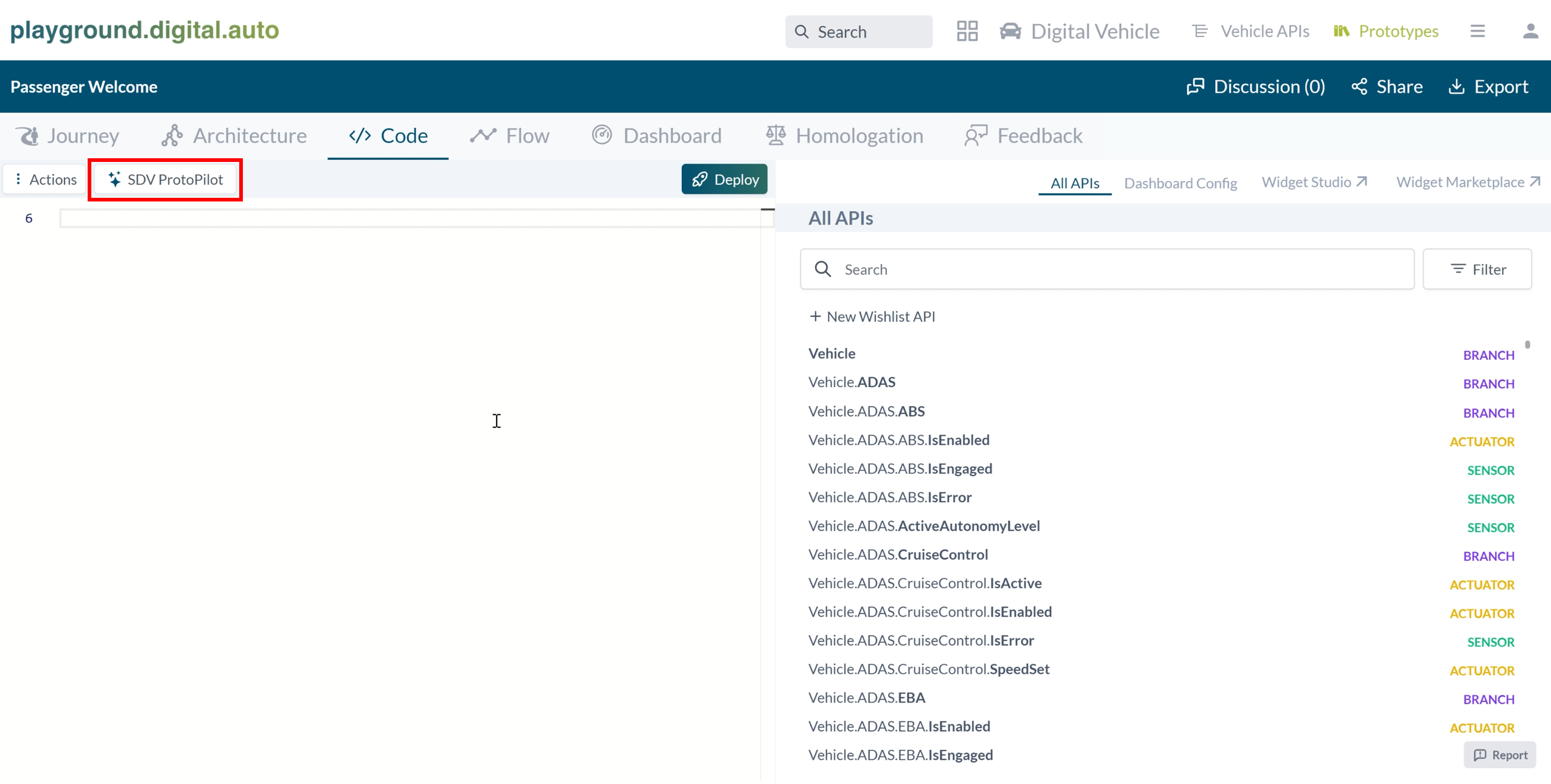Create a New Wishlist API
The width and height of the screenshot is (1551, 784).
click(x=872, y=316)
